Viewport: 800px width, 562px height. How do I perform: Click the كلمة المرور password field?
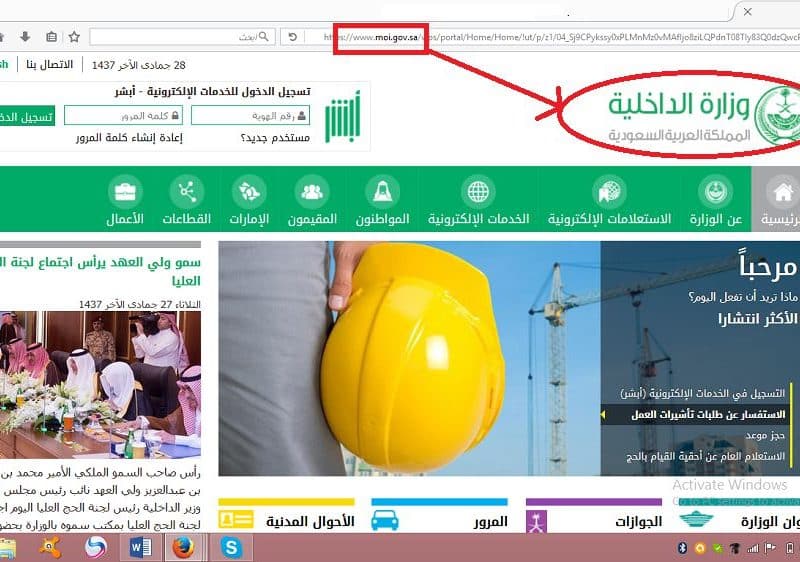click(x=123, y=116)
